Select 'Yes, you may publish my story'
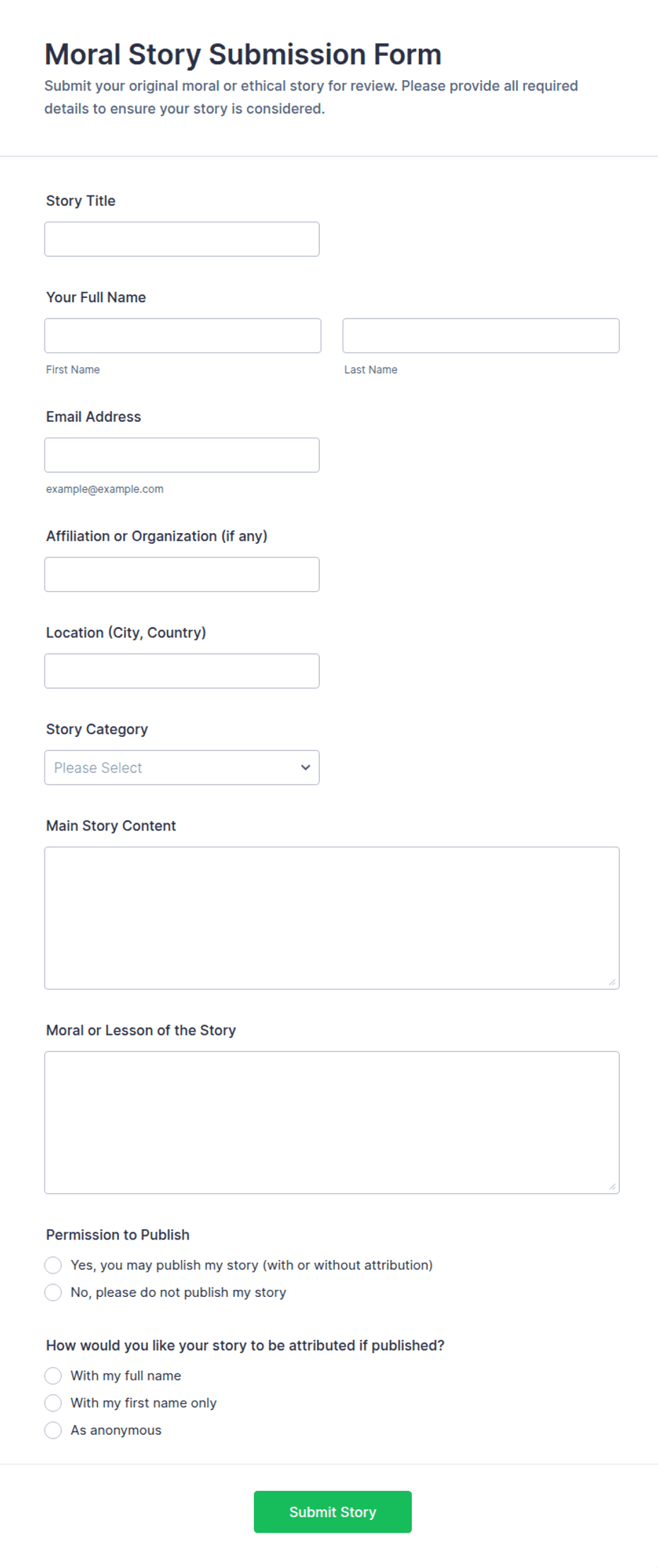Viewport: 658px width, 1568px height. (53, 1265)
